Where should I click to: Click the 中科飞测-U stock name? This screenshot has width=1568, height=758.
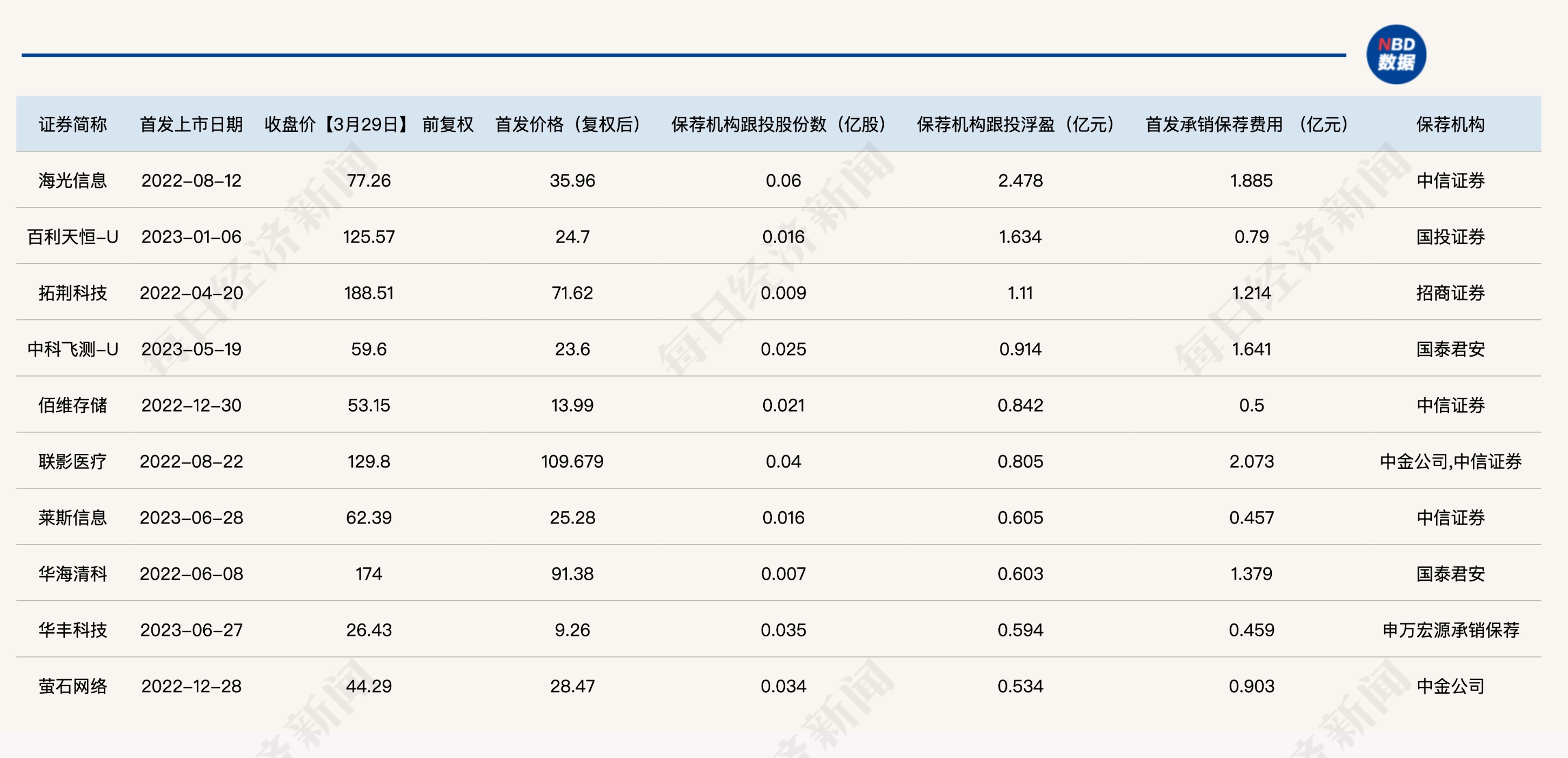(x=72, y=349)
